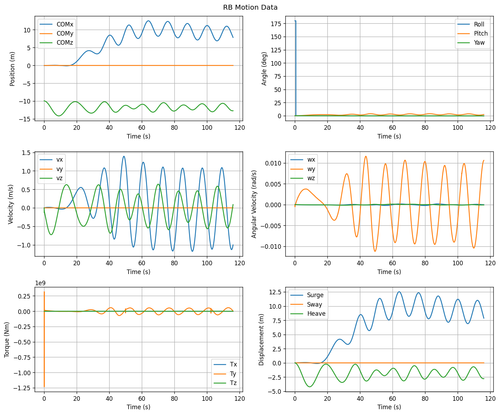Select the COMx legend entry
This screenshot has height=415, width=500.
tap(56, 24)
